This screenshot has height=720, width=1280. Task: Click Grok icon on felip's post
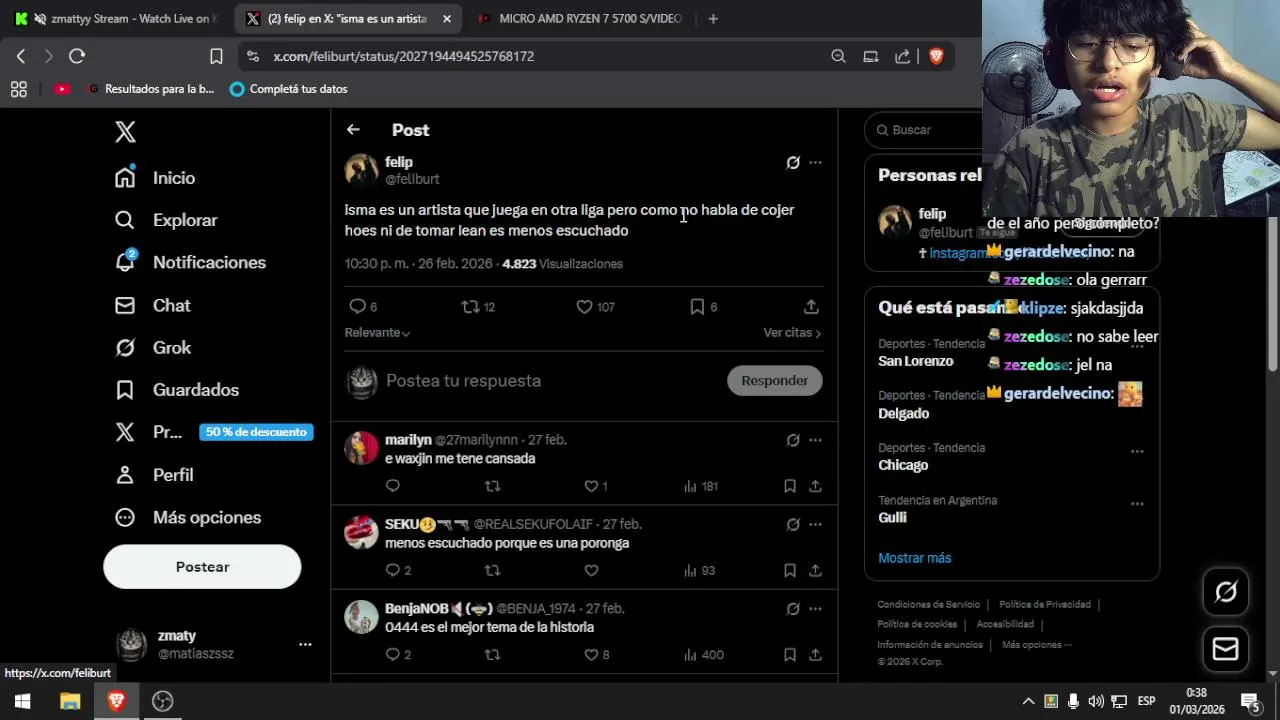(x=793, y=162)
